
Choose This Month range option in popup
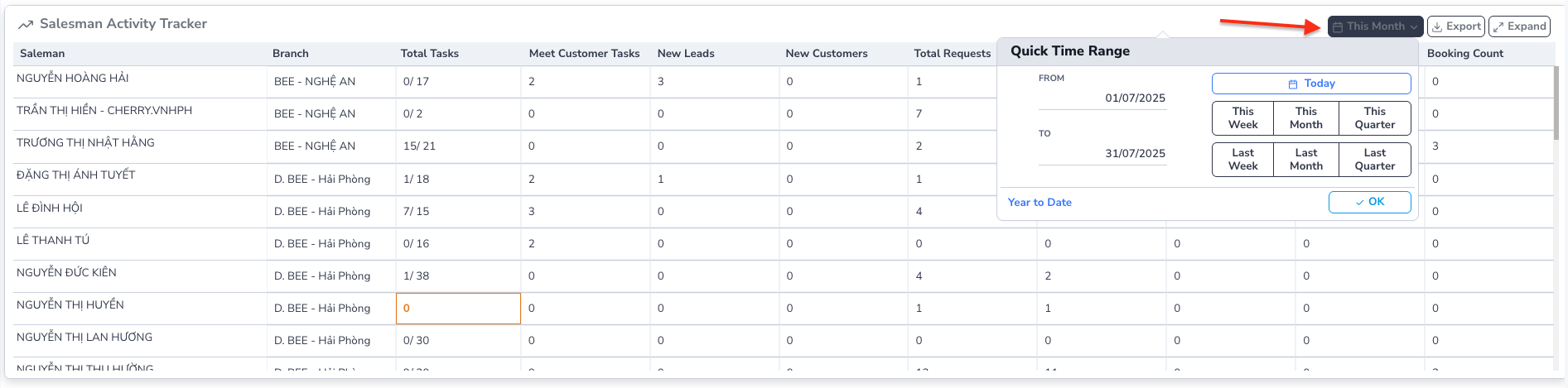(1306, 118)
